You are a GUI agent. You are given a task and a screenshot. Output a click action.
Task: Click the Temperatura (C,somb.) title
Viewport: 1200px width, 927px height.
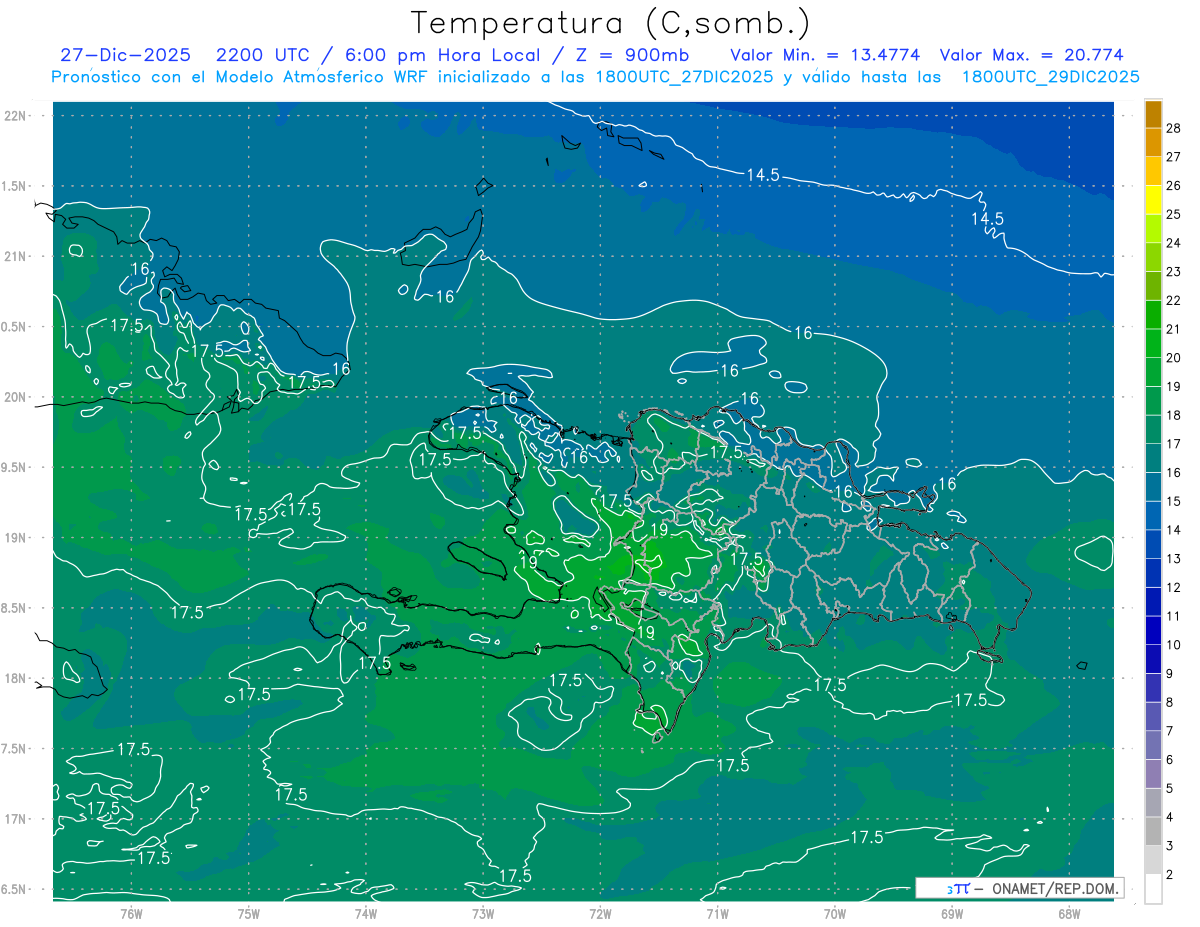(611, 22)
